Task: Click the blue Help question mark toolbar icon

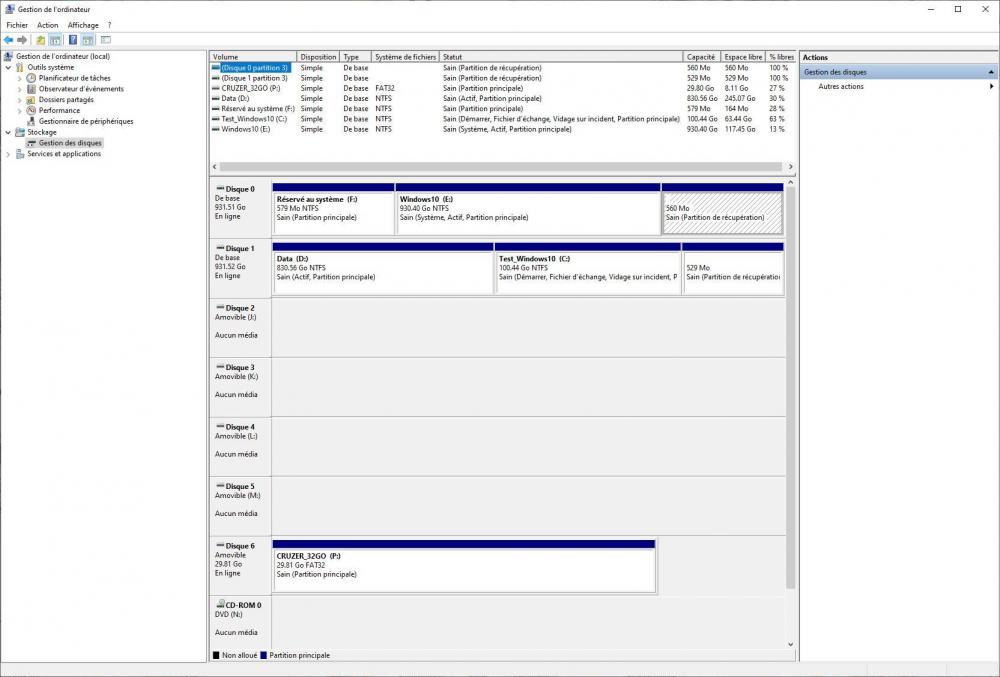Action: (x=73, y=40)
